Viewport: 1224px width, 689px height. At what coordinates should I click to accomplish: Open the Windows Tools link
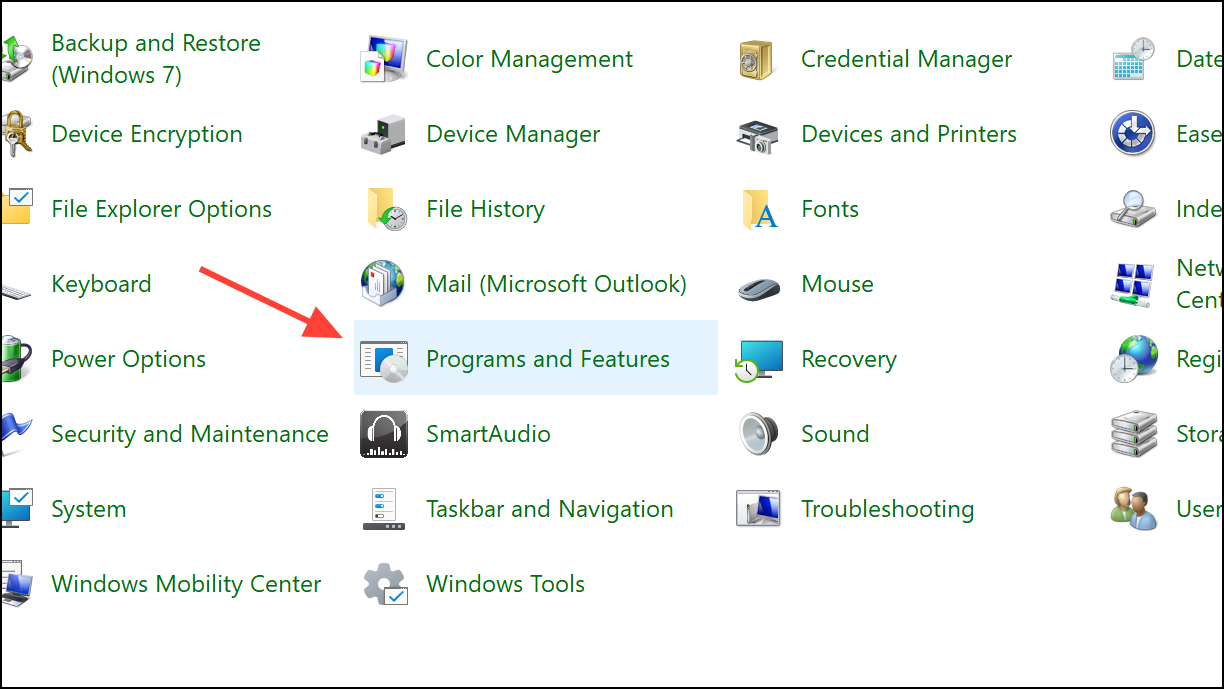[505, 584]
